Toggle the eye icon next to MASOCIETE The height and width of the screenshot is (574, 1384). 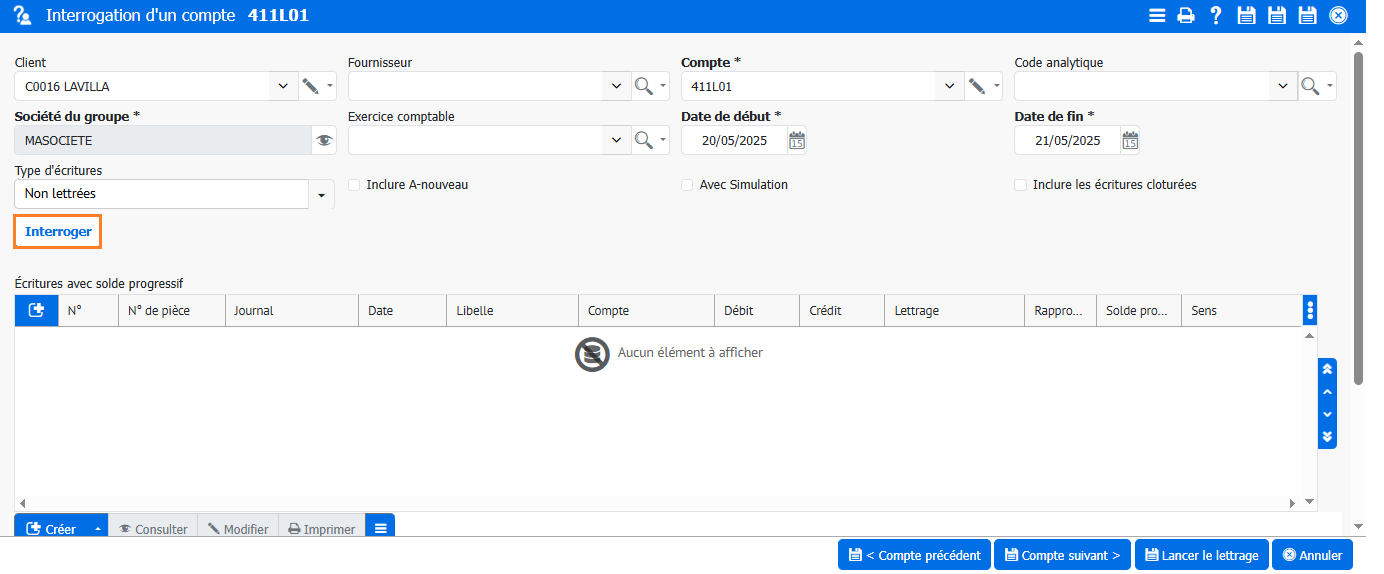[x=324, y=141]
